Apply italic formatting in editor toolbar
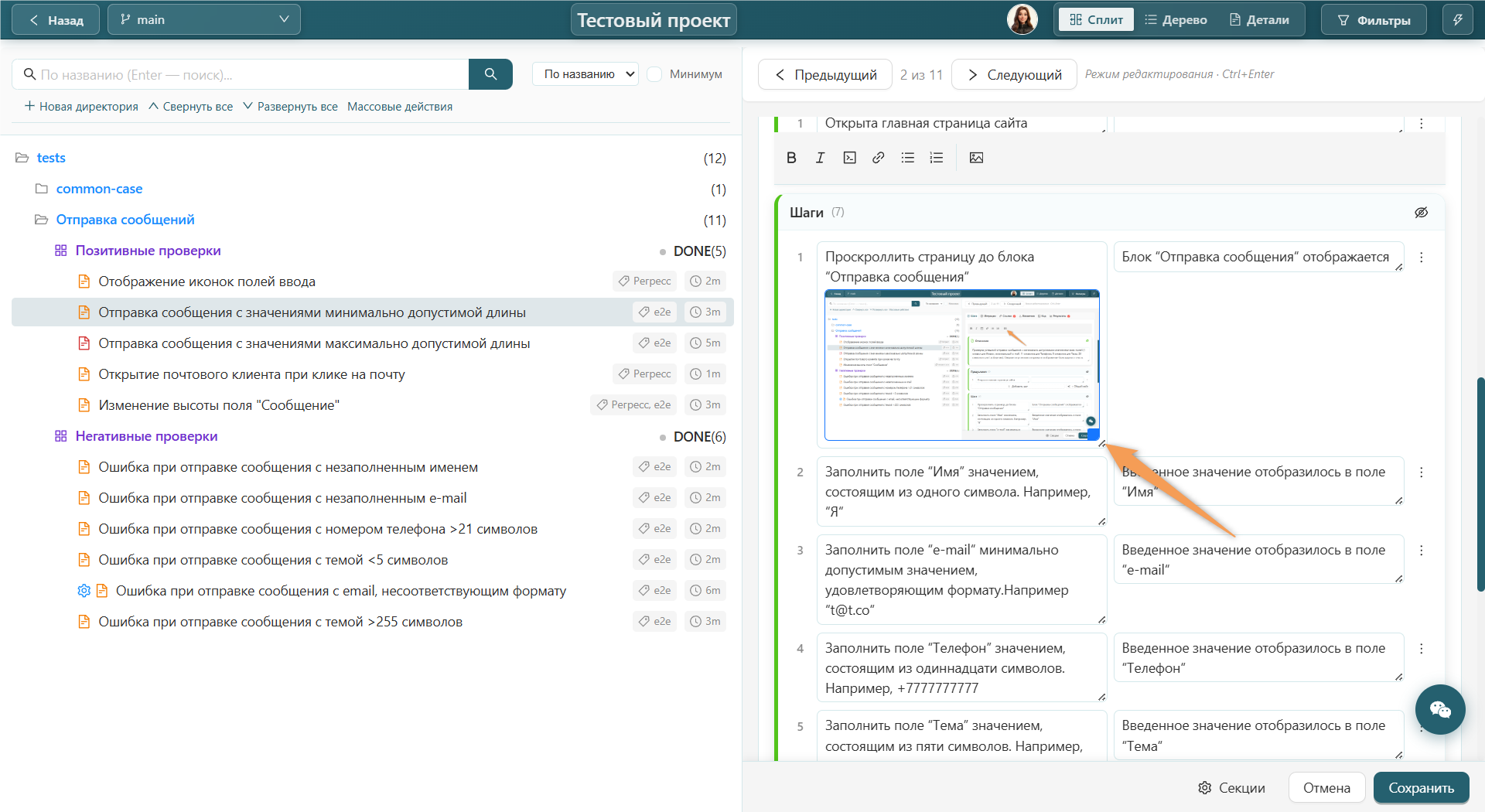This screenshot has height=812, width=1485. (x=820, y=158)
